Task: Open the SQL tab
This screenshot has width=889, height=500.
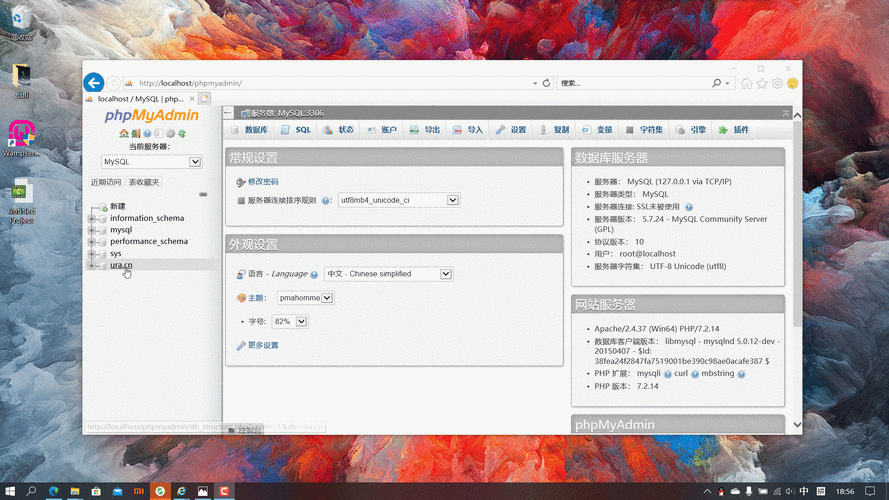Action: point(296,130)
